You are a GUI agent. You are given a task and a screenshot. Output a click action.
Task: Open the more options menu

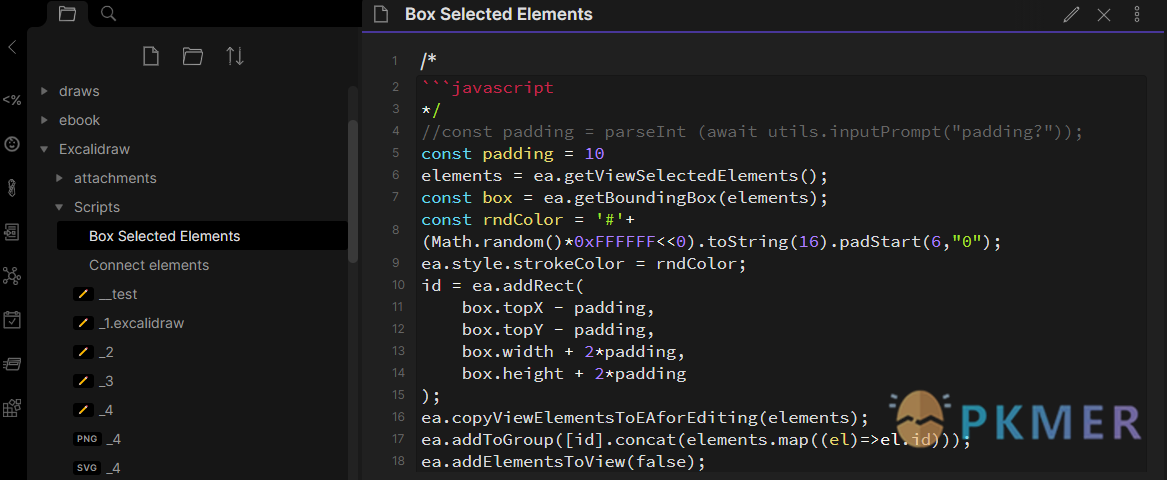tap(1136, 14)
